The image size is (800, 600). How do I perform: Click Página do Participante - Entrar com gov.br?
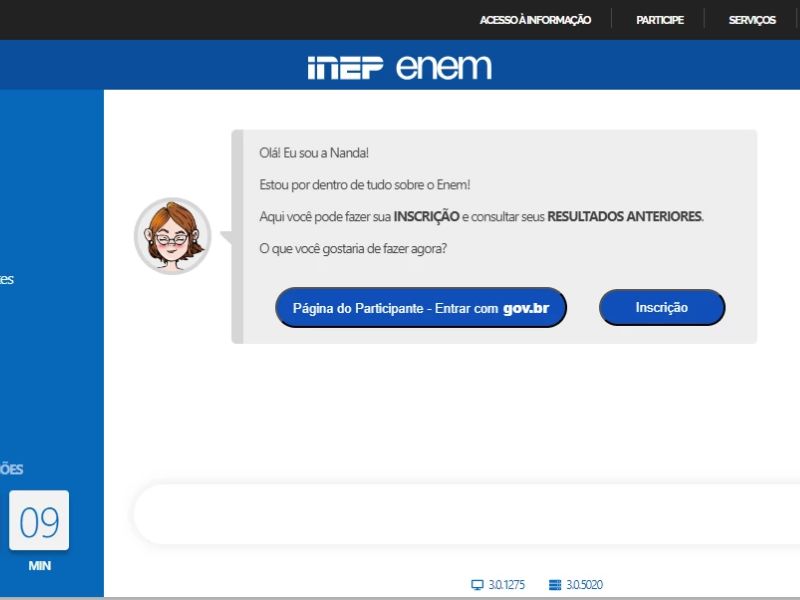coord(421,308)
